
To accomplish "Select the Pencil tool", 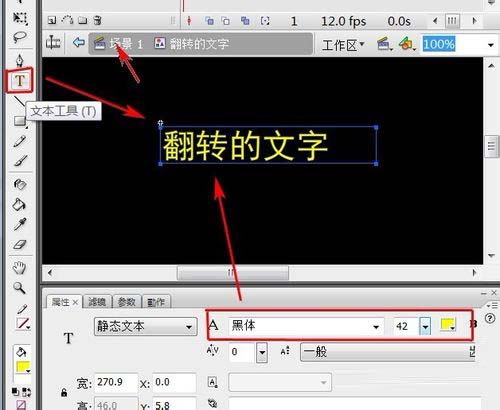I will coord(19,141).
